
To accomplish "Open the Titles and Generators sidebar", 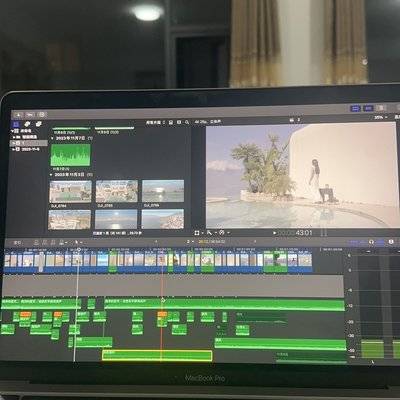I will [38, 124].
